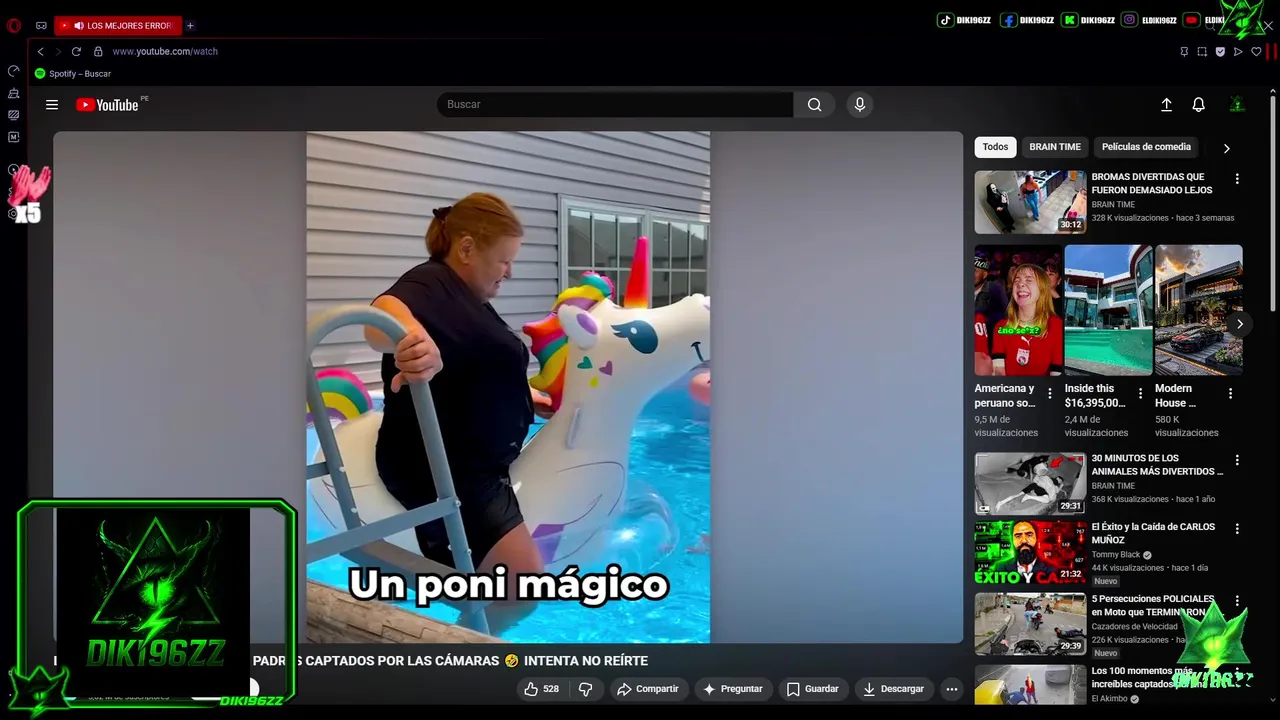This screenshot has width=1280, height=720.
Task: Open the GX Control speedometer sidebar icon
Action: (14, 71)
